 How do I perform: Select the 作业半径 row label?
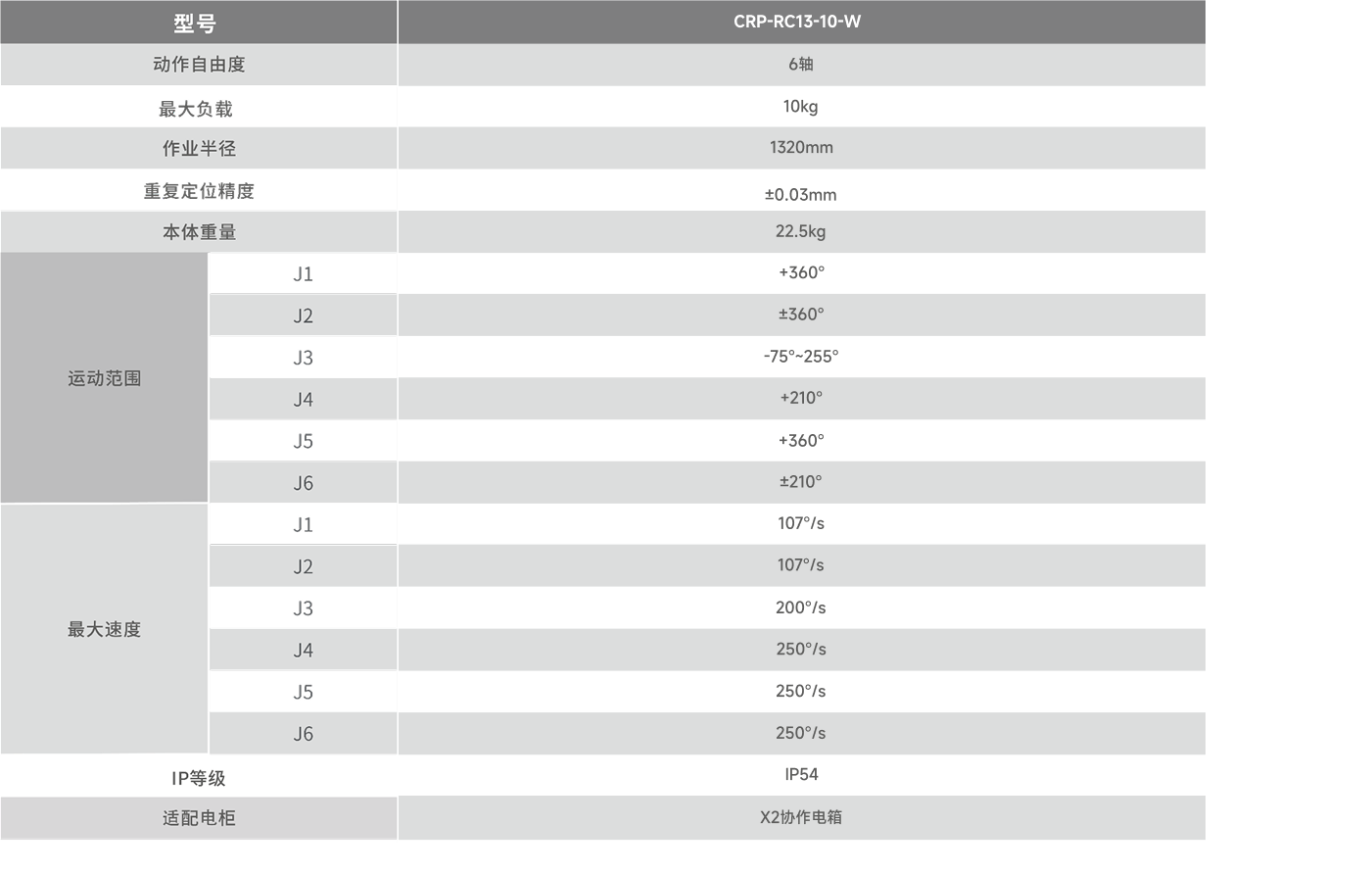pos(199,149)
